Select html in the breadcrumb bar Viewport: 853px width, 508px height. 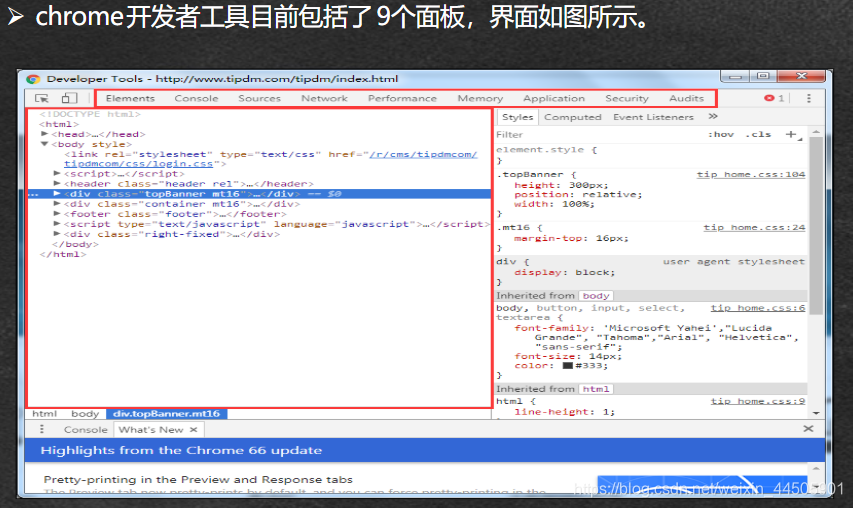(x=44, y=414)
